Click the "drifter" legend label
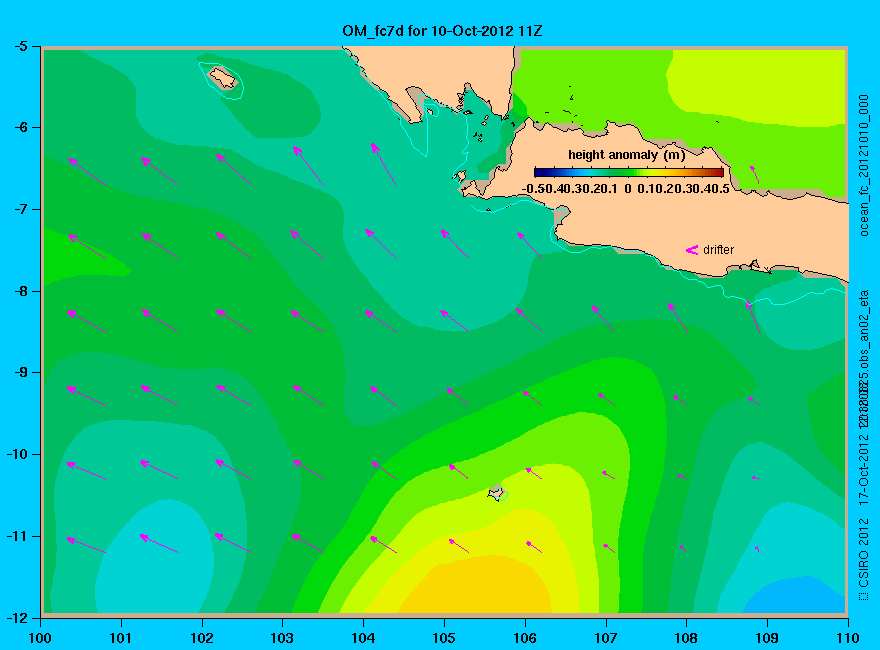Viewport: 880px width, 650px height. 718,250
